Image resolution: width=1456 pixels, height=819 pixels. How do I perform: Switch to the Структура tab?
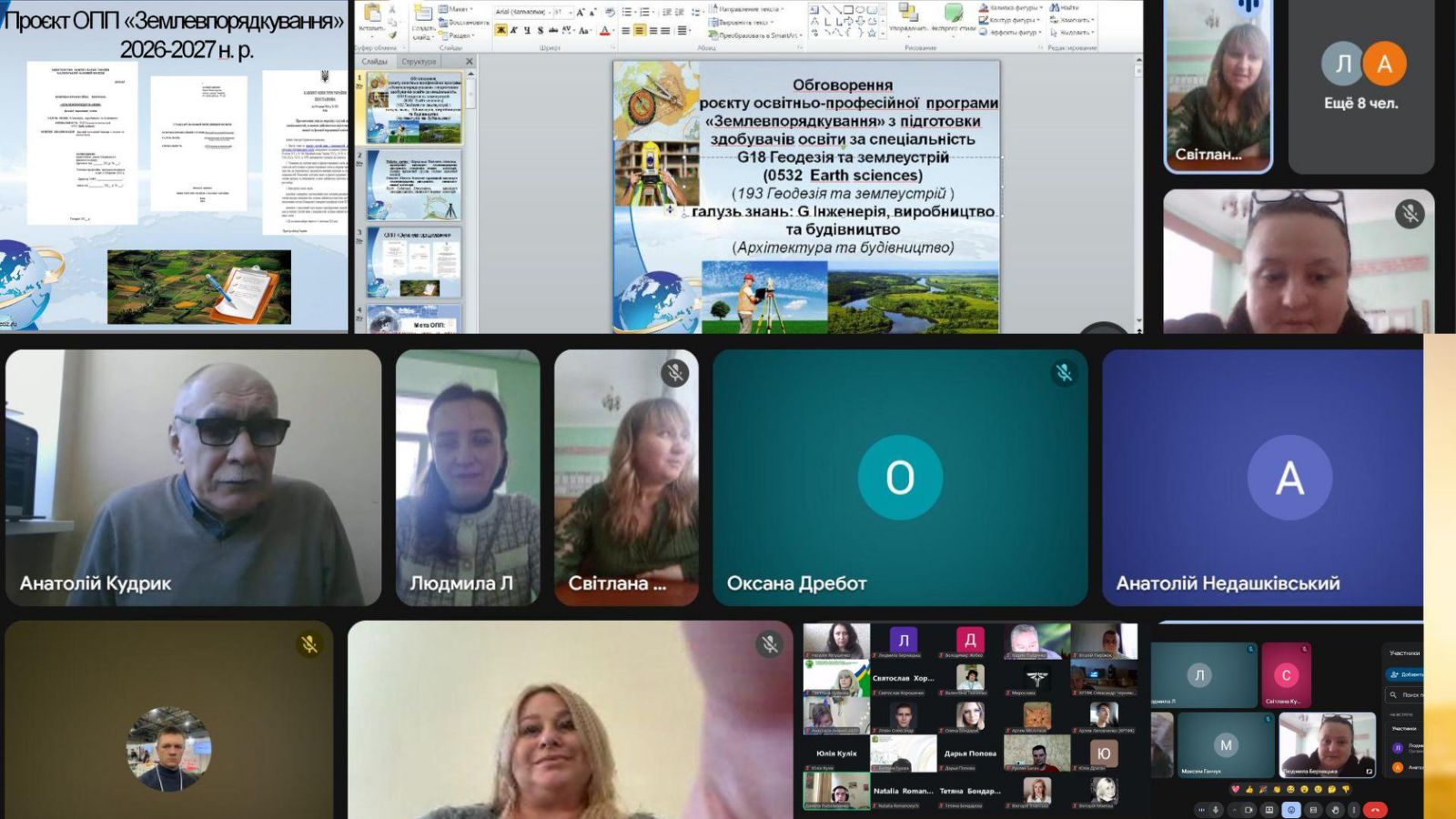pos(419,62)
